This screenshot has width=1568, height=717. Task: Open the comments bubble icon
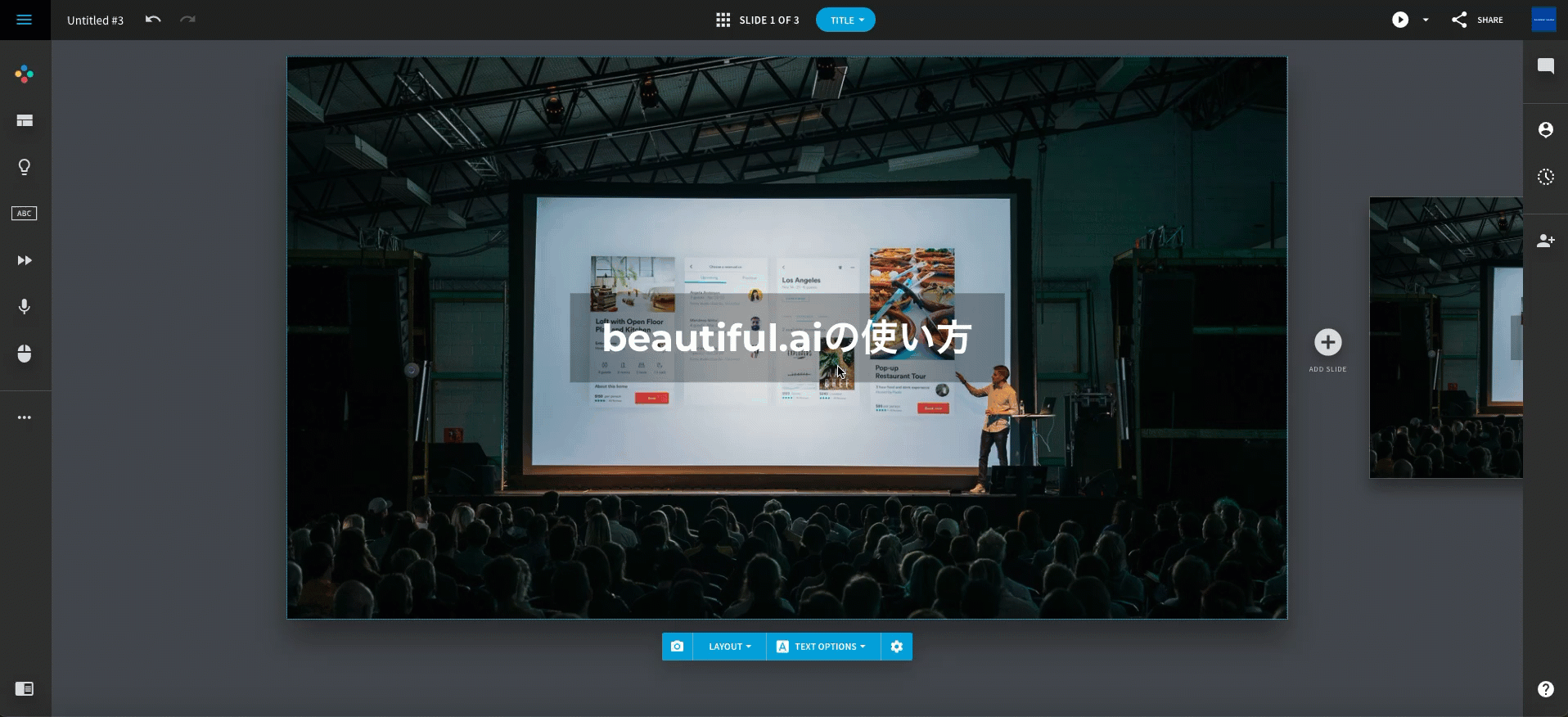tap(1545, 66)
